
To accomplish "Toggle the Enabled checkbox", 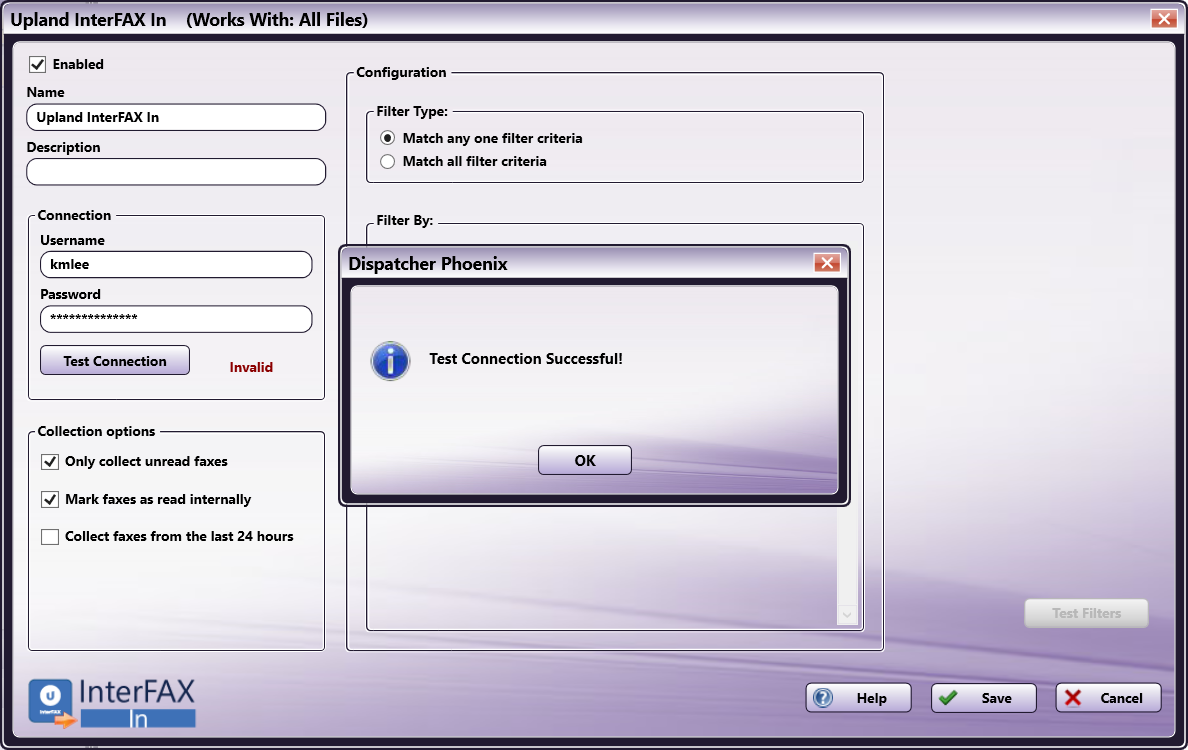I will 38,64.
